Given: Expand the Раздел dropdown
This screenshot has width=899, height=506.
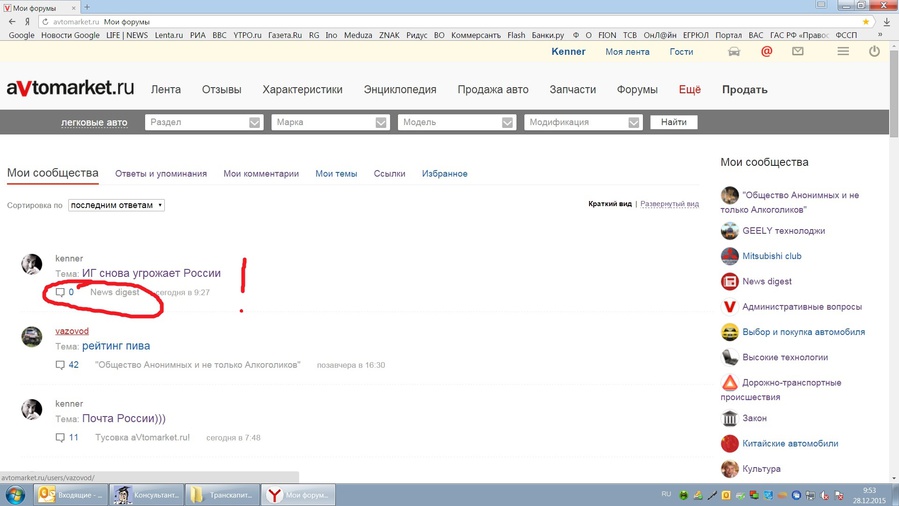Looking at the screenshot, I should pos(204,122).
